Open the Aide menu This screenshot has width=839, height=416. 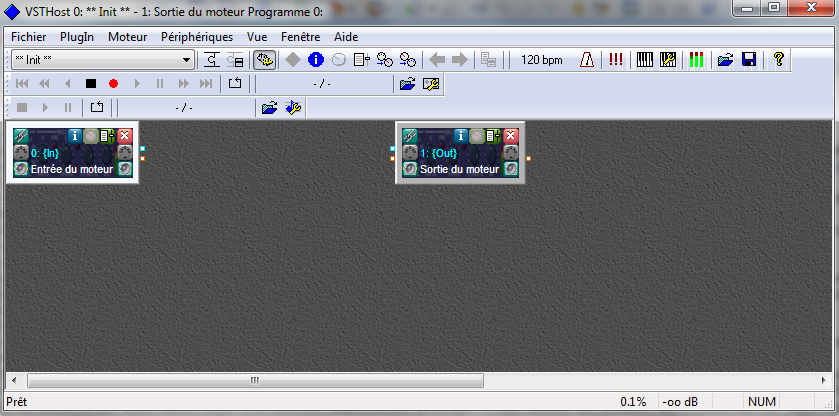tap(346, 37)
